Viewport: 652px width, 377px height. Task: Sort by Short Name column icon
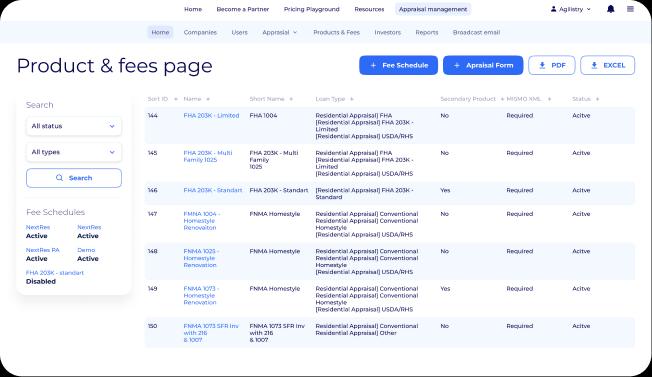click(x=291, y=99)
